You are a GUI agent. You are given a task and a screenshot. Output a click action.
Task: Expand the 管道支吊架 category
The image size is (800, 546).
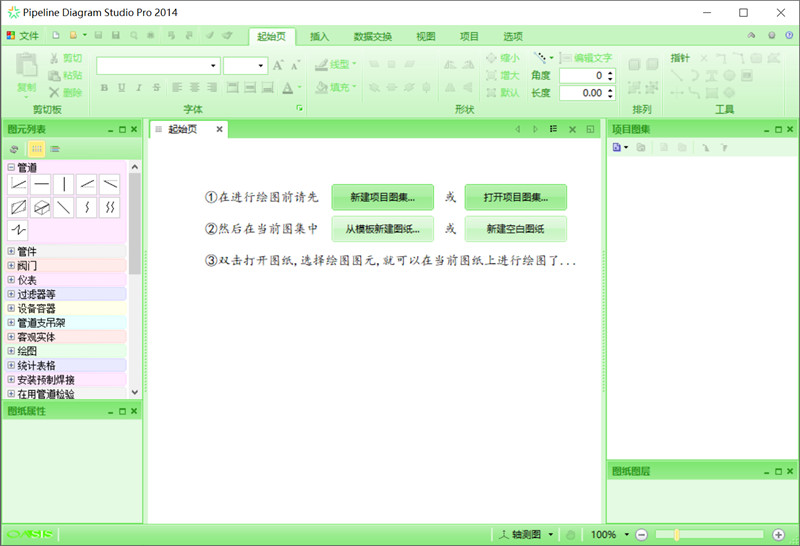click(x=11, y=322)
